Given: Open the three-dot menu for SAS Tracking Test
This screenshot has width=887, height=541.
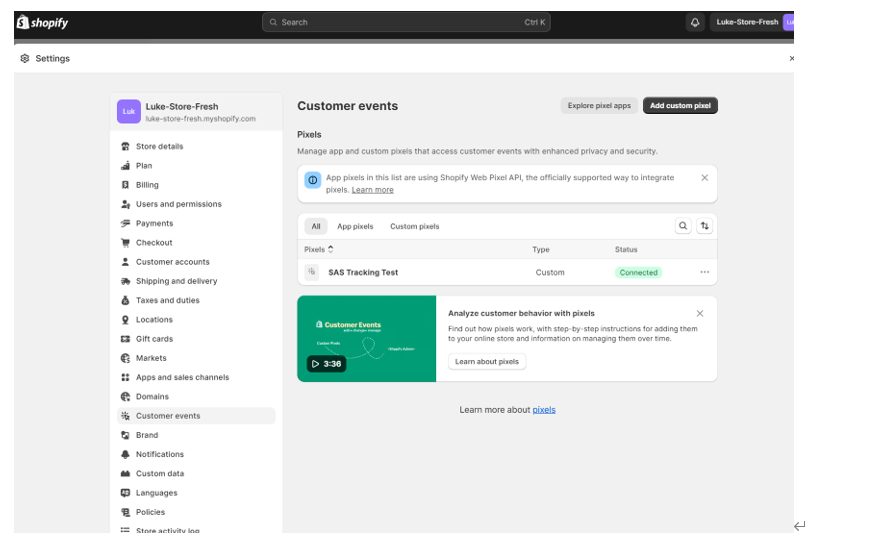Looking at the screenshot, I should click(704, 272).
